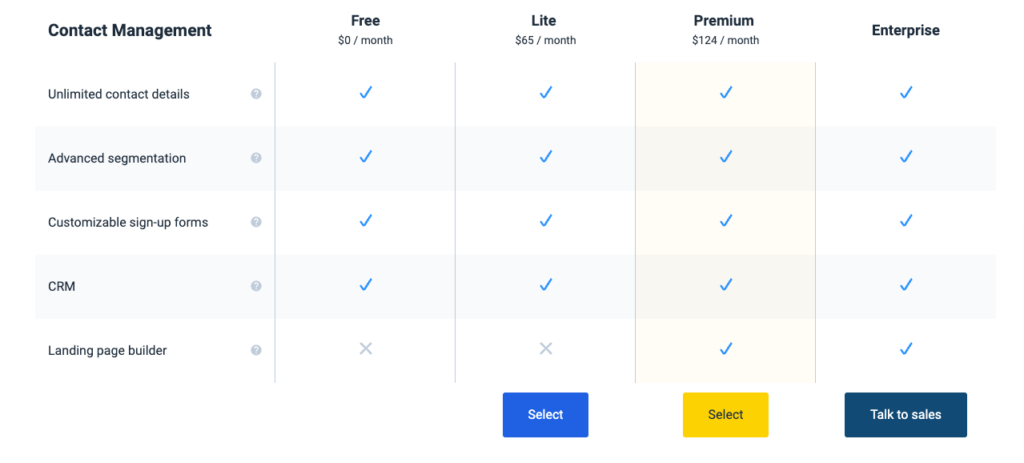Click question mark next to Customizable sign-up forms
1024x463 pixels.
[x=256, y=222]
